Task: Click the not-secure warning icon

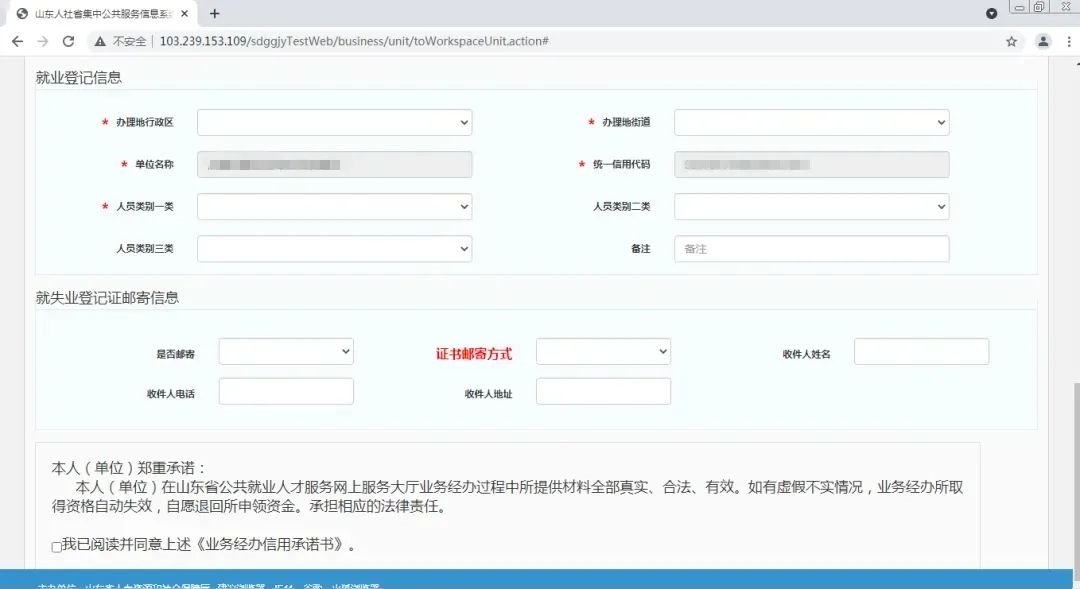Action: coord(100,41)
